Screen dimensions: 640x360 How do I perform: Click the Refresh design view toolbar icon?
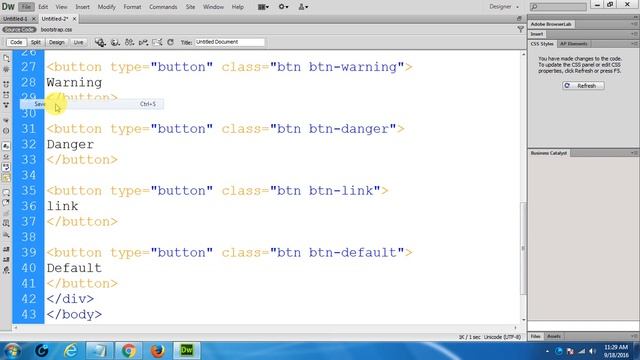click(x=171, y=42)
